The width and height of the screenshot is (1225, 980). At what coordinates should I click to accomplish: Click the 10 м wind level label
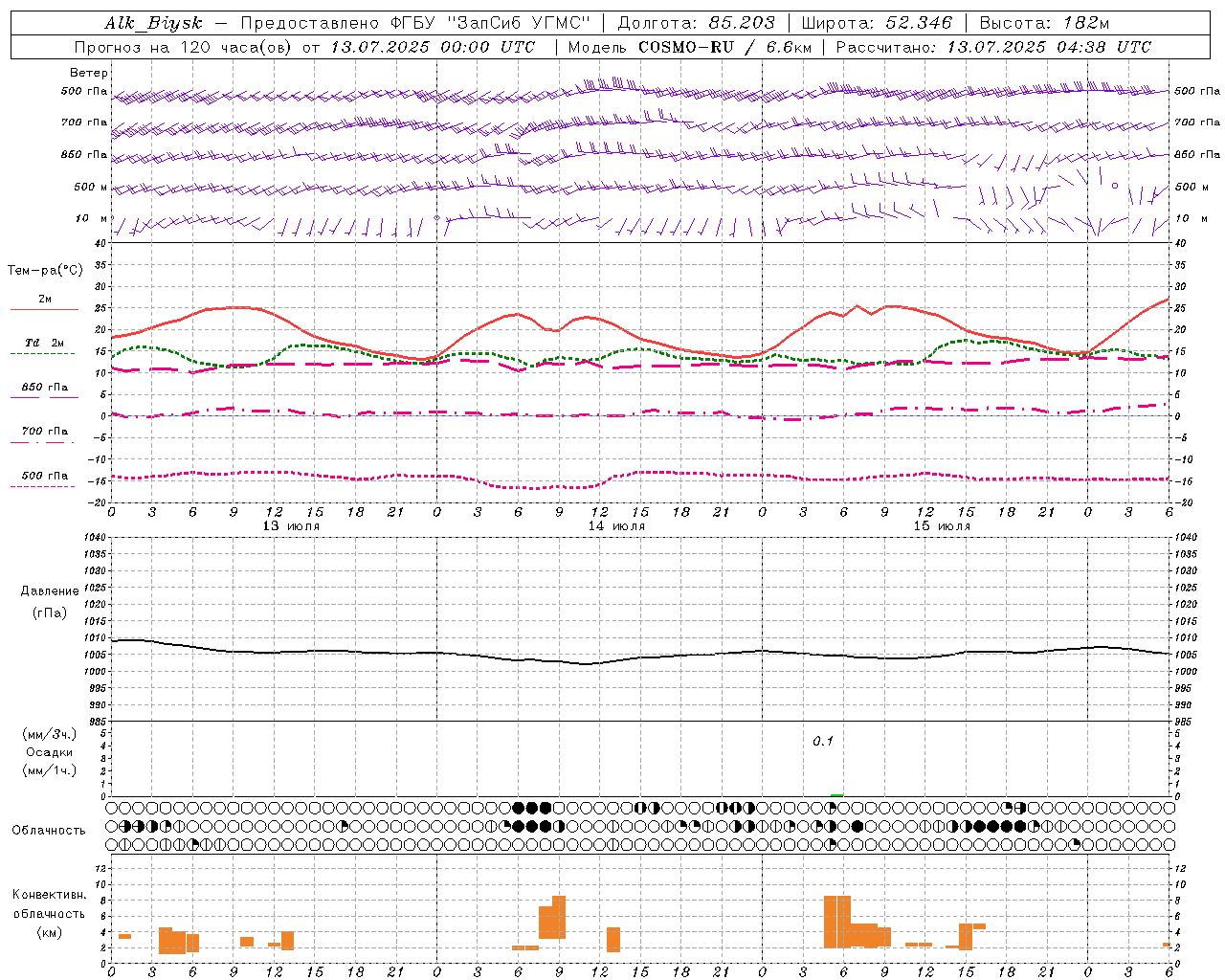click(x=92, y=219)
